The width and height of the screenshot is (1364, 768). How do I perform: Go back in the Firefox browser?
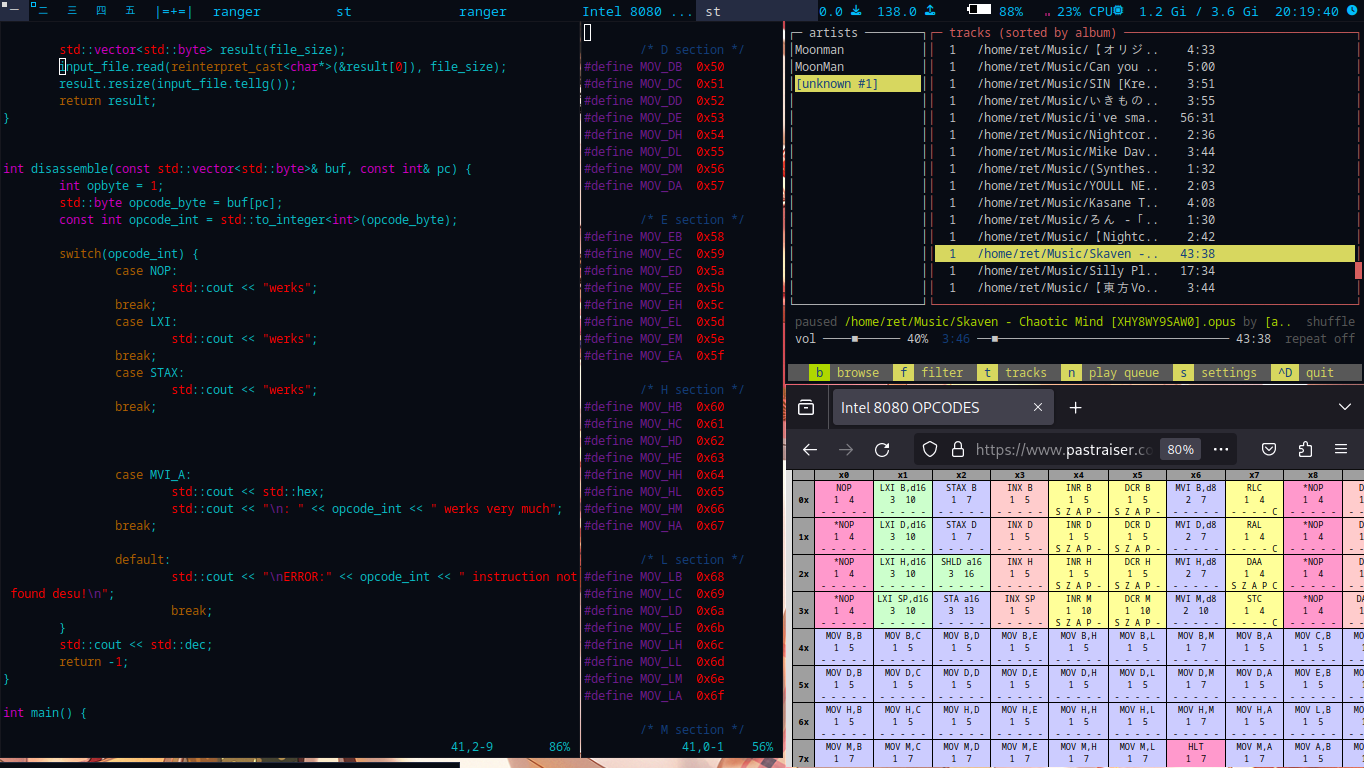click(810, 450)
